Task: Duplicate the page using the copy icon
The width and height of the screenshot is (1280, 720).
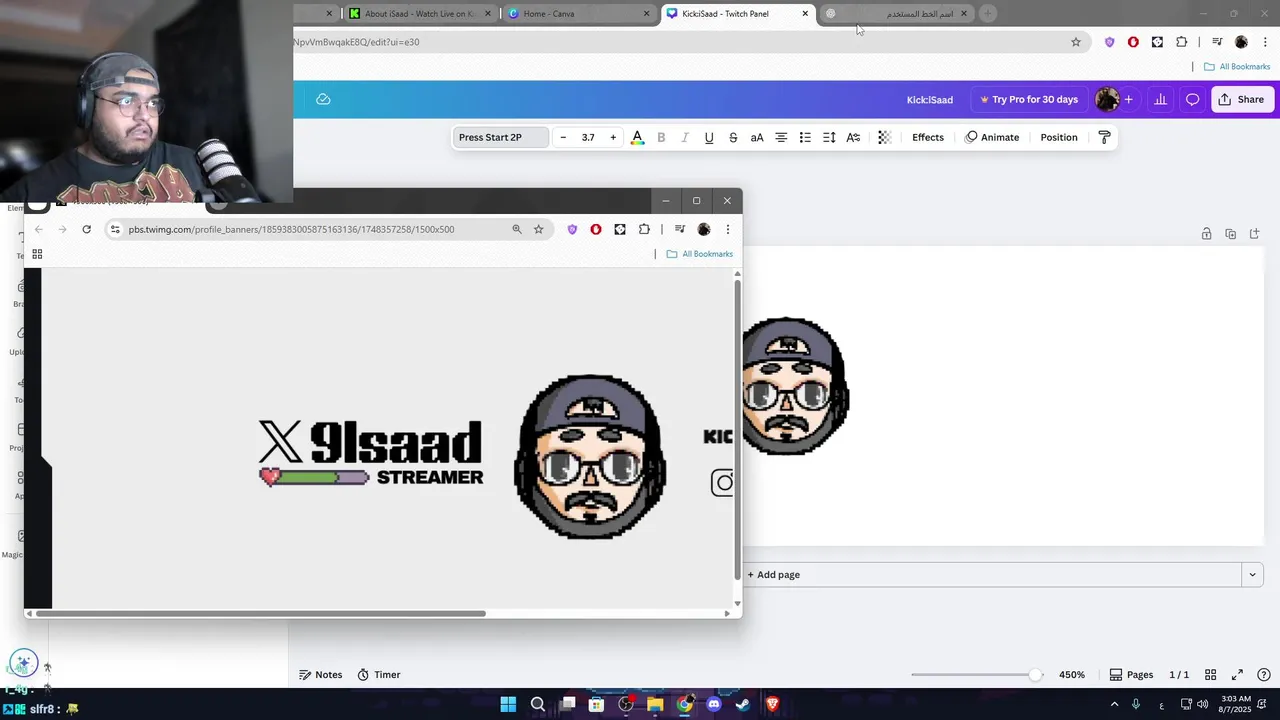Action: point(1230,234)
